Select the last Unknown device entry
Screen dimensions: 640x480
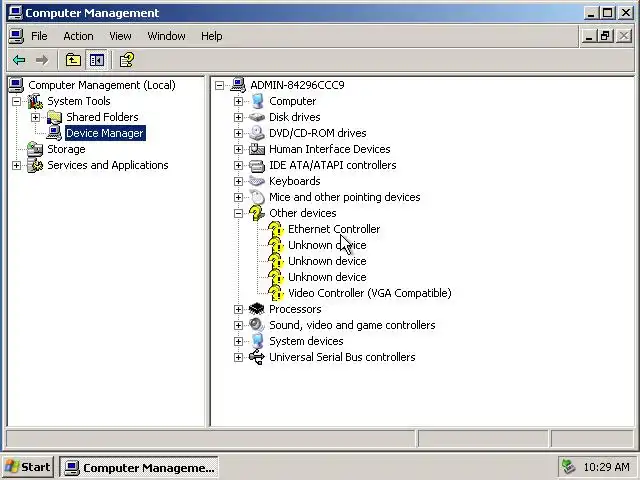327,277
